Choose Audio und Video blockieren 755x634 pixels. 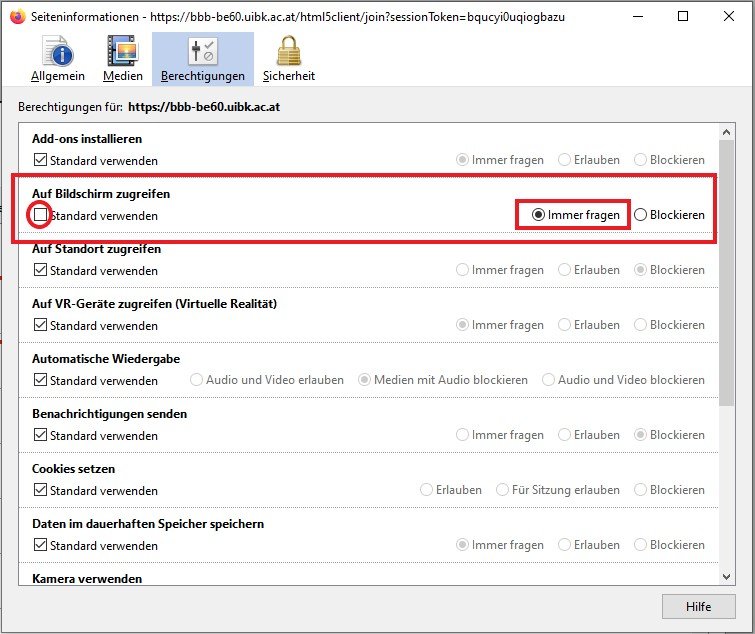[548, 380]
